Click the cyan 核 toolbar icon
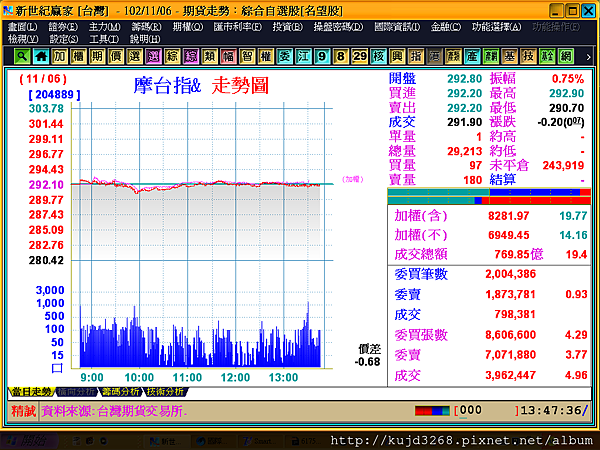This screenshot has height=450, width=600. tap(378, 57)
